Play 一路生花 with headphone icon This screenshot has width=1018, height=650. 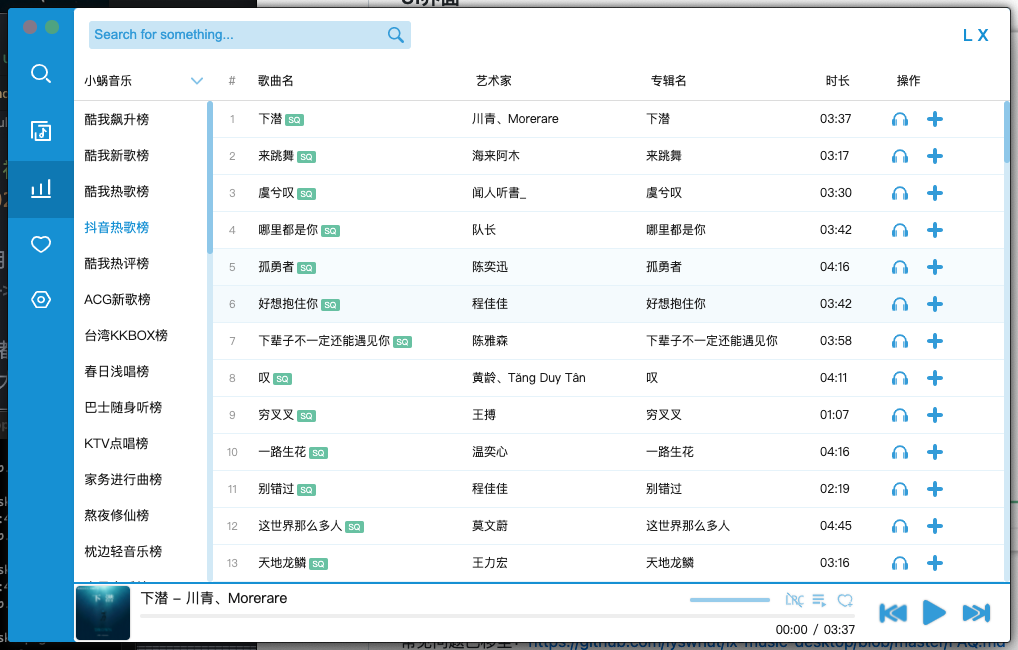(899, 452)
